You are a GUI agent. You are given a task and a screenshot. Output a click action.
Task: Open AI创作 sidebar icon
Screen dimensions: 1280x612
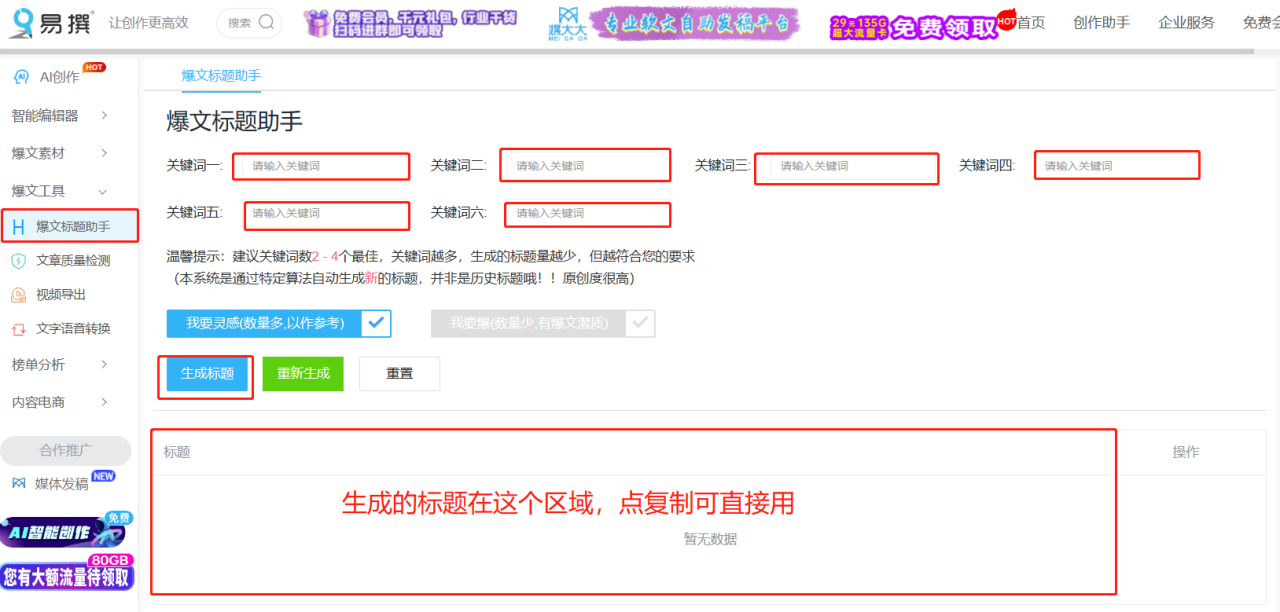pos(21,77)
